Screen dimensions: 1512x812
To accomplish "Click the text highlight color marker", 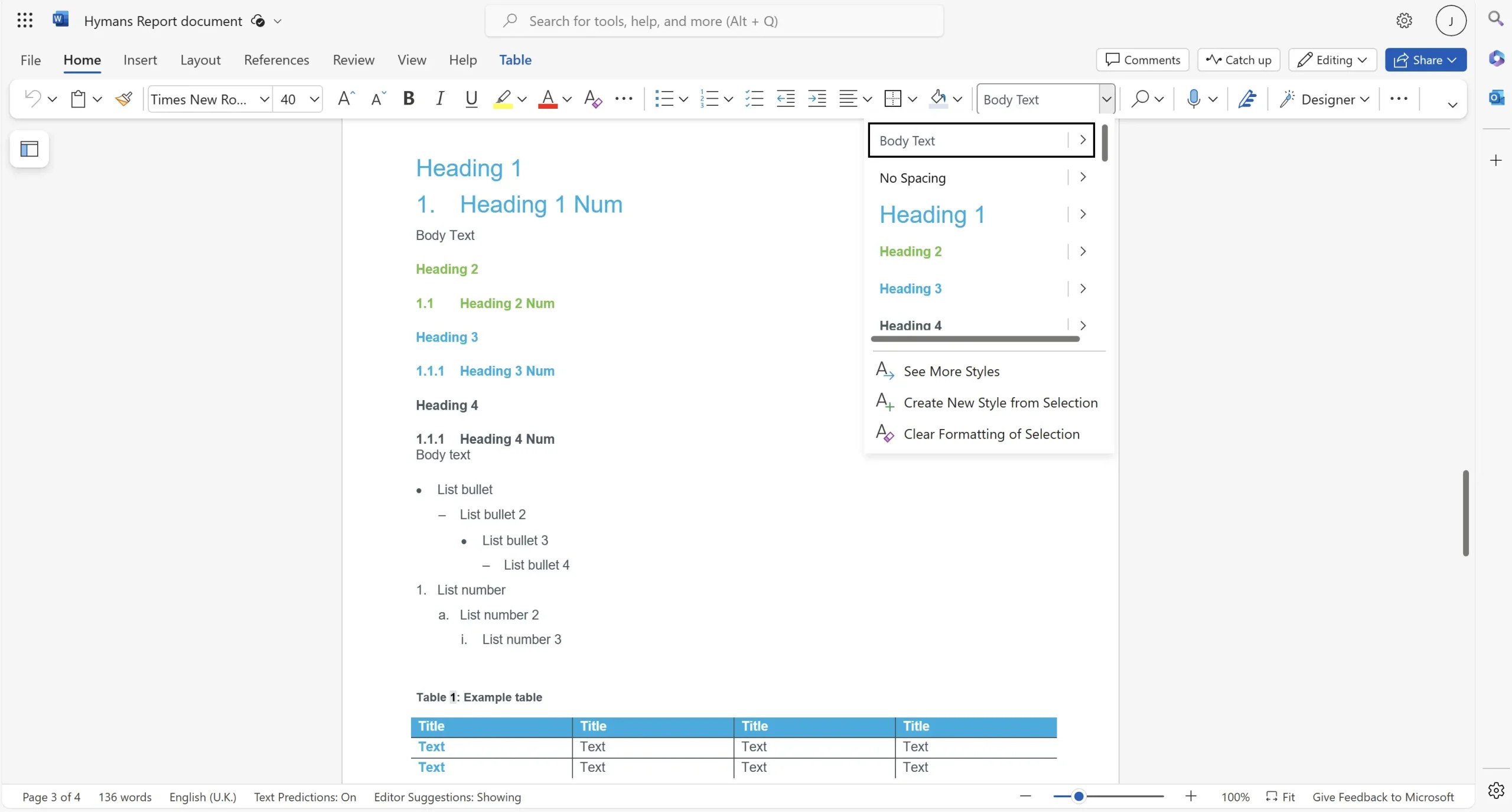I will tap(503, 99).
